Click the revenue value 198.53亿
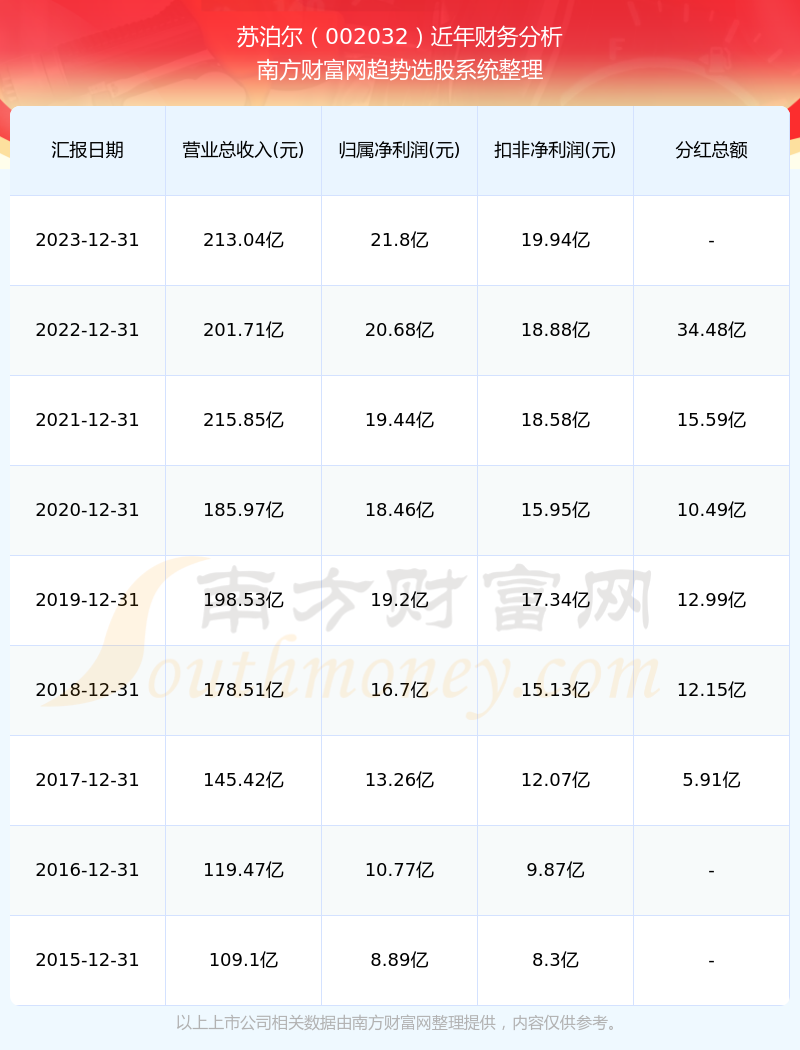 click(x=244, y=600)
